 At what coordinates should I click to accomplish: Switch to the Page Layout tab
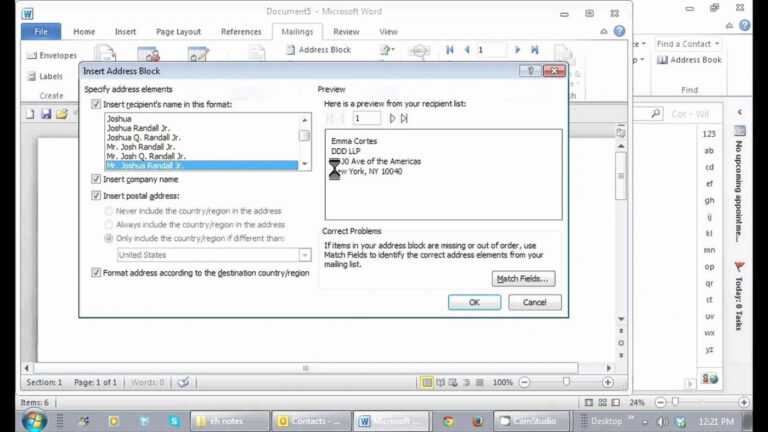tap(178, 32)
